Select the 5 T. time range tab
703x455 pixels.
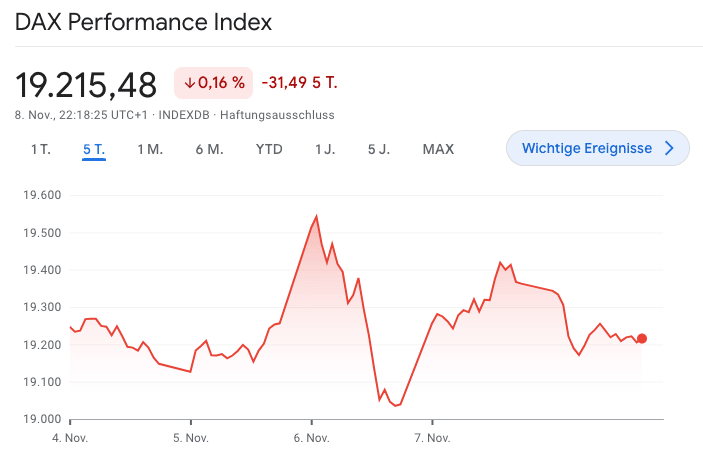point(94,149)
